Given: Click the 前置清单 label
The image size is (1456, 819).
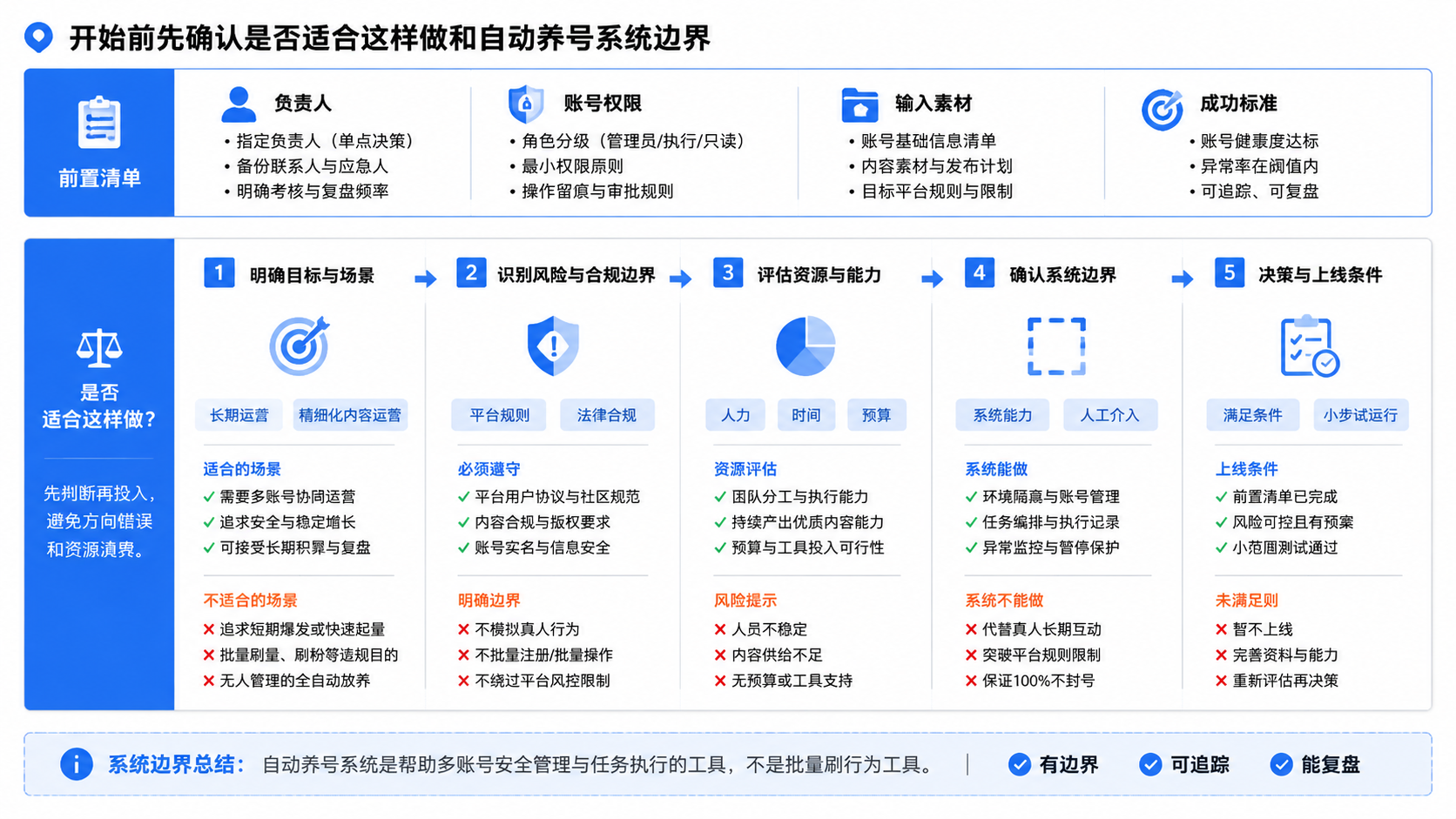Looking at the screenshot, I should [x=99, y=178].
